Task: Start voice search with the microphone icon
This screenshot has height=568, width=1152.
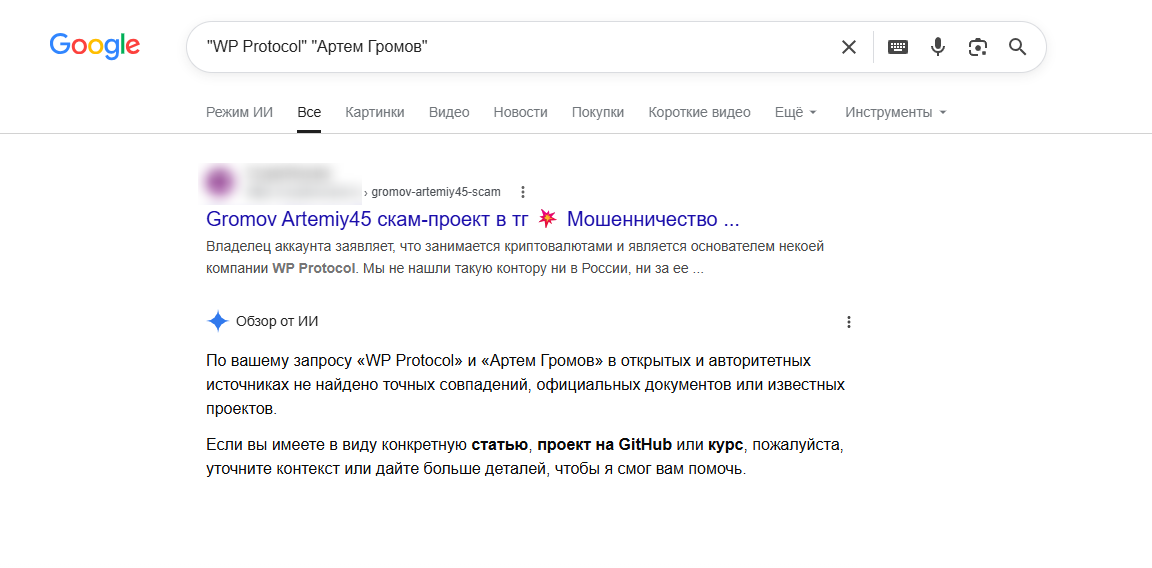Action: [x=937, y=47]
